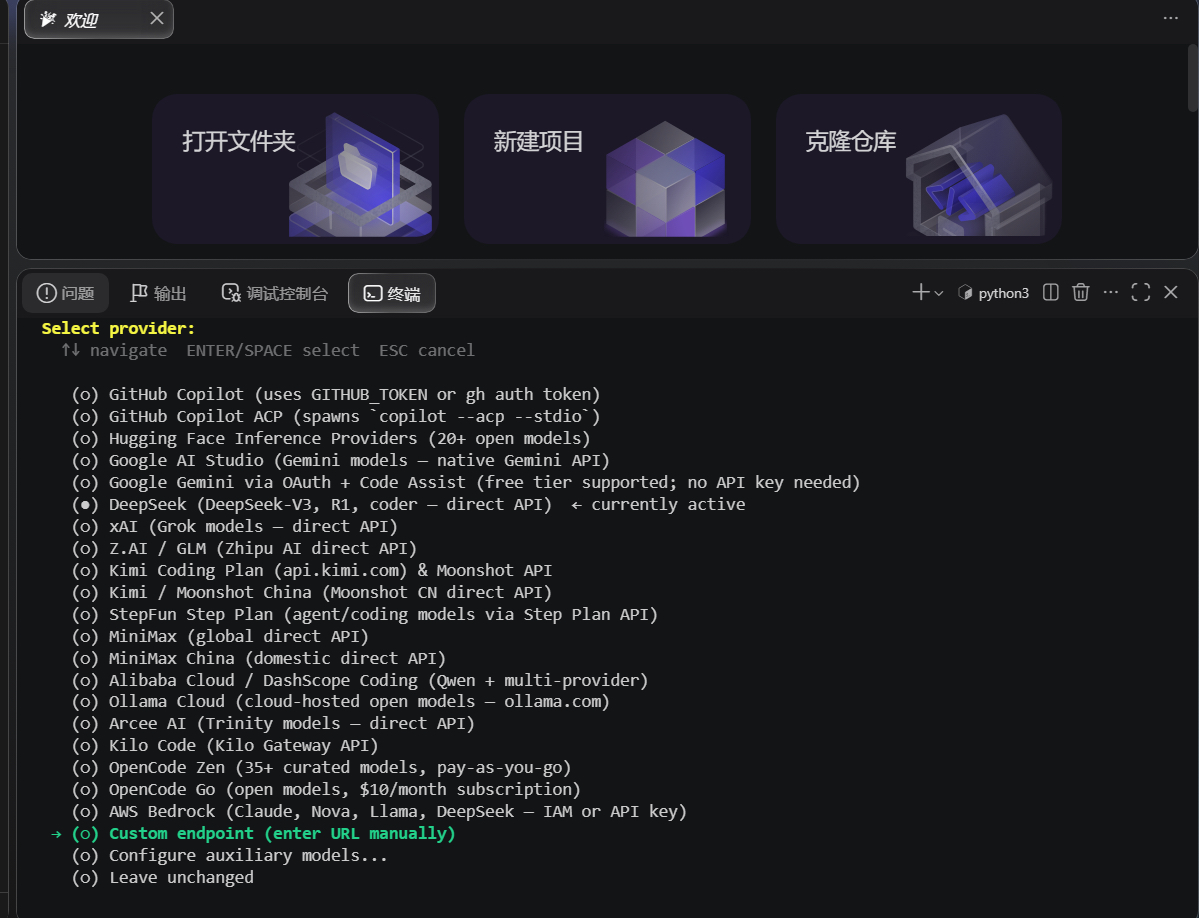
Task: Choose StepFun Step Plan provider
Action: (365, 615)
